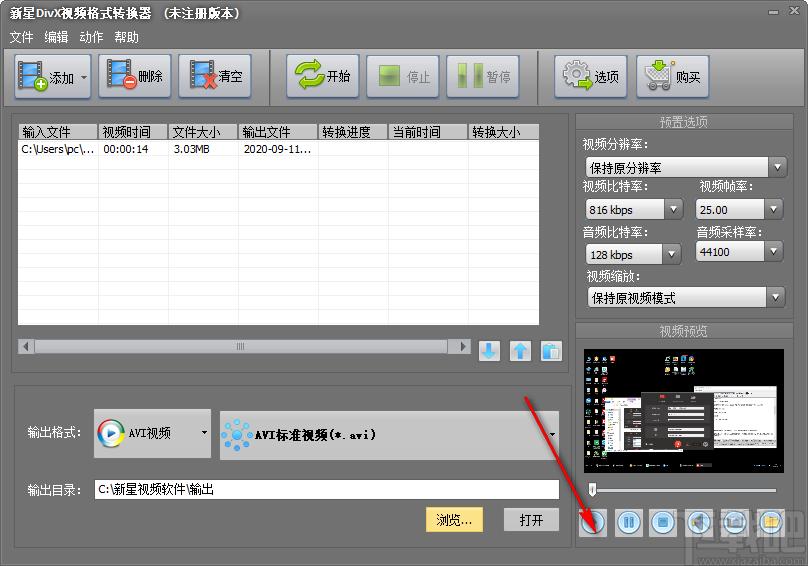Open the snapshot folder icon

(771, 523)
